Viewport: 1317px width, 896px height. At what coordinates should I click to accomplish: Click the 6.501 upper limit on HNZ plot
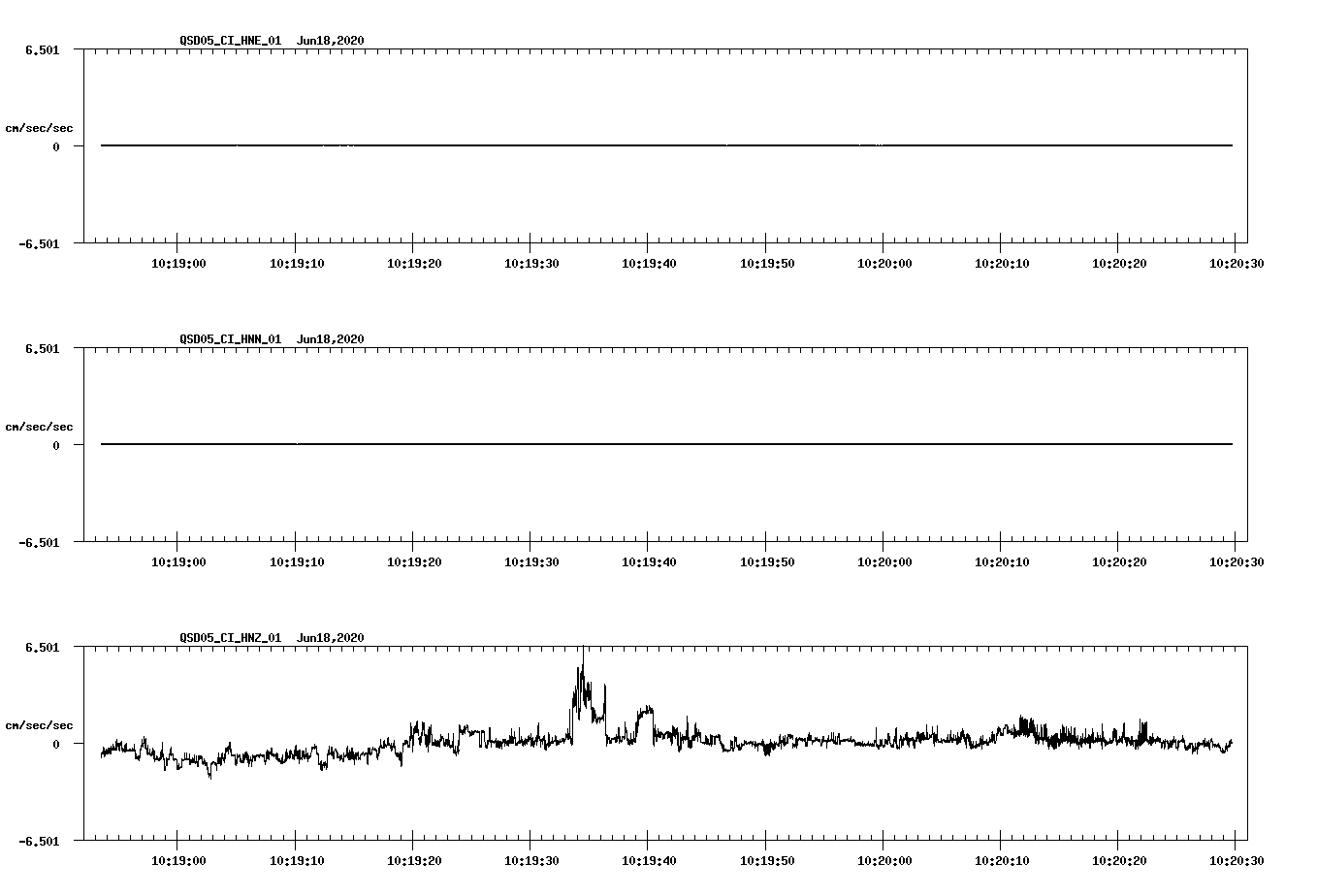[43, 647]
